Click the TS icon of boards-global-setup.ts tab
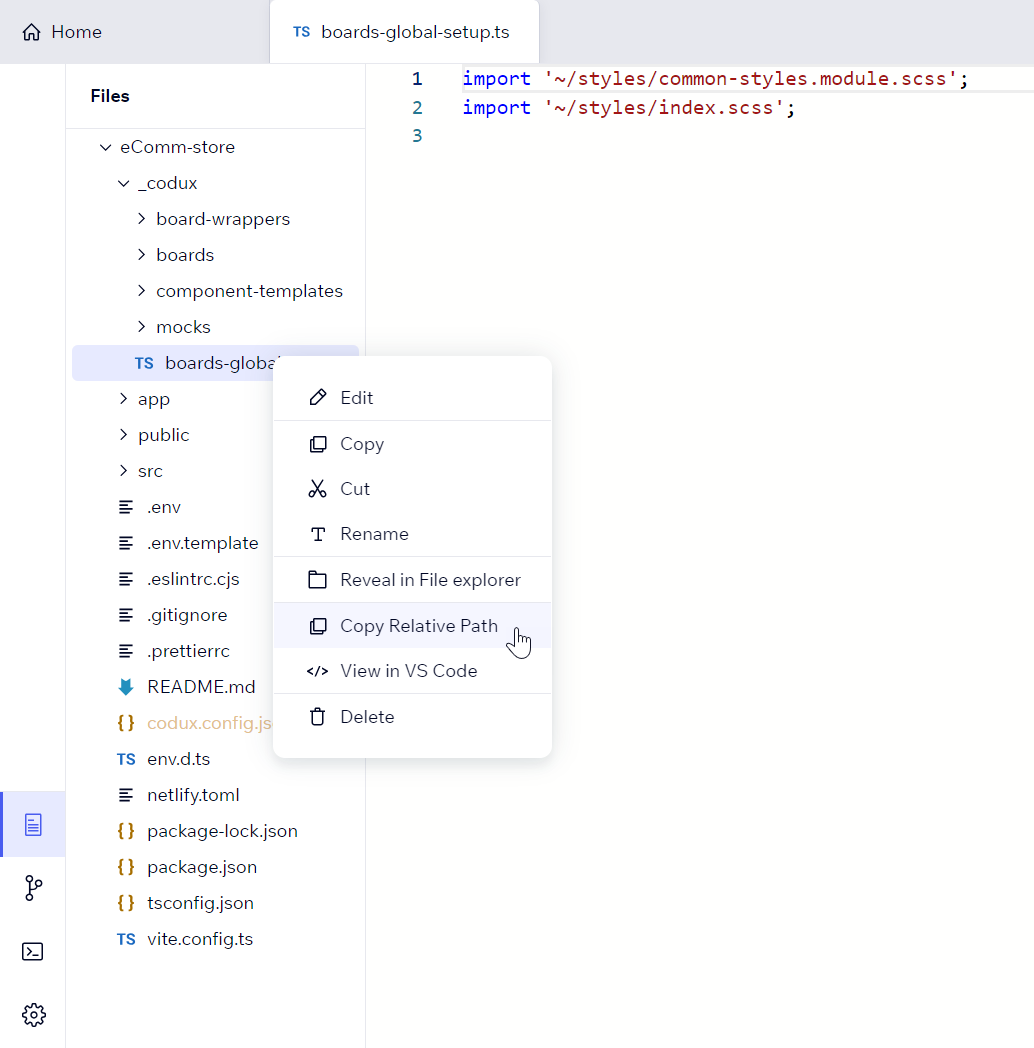This screenshot has height=1048, width=1034. pyautogui.click(x=301, y=32)
